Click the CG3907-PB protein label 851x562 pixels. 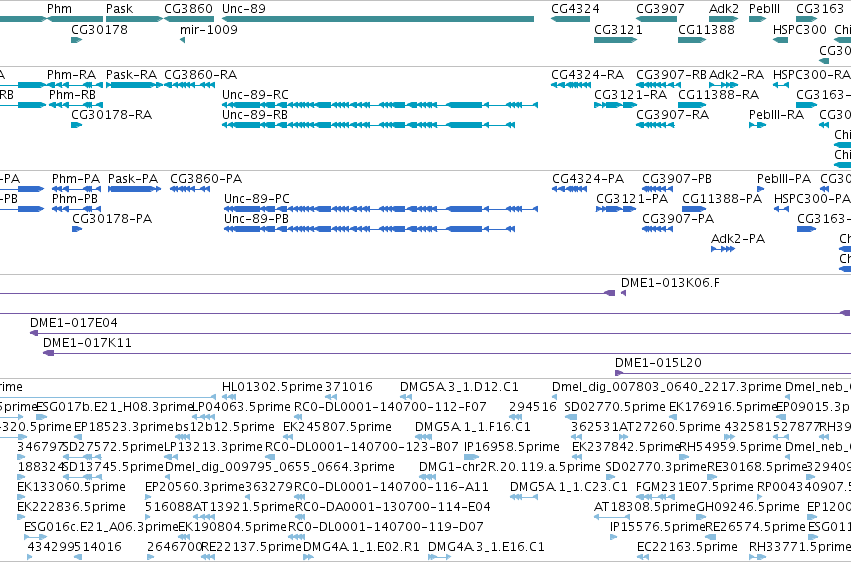[x=677, y=178]
